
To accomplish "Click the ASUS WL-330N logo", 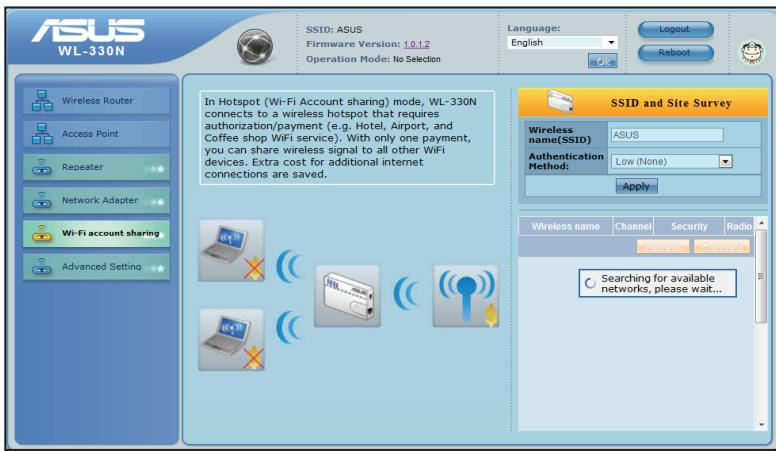I will coord(88,37).
